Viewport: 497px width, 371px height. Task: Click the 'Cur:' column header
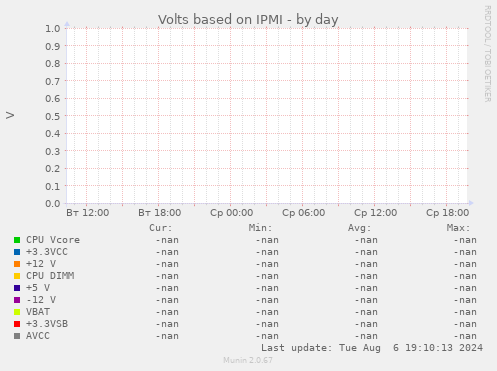coord(161,228)
